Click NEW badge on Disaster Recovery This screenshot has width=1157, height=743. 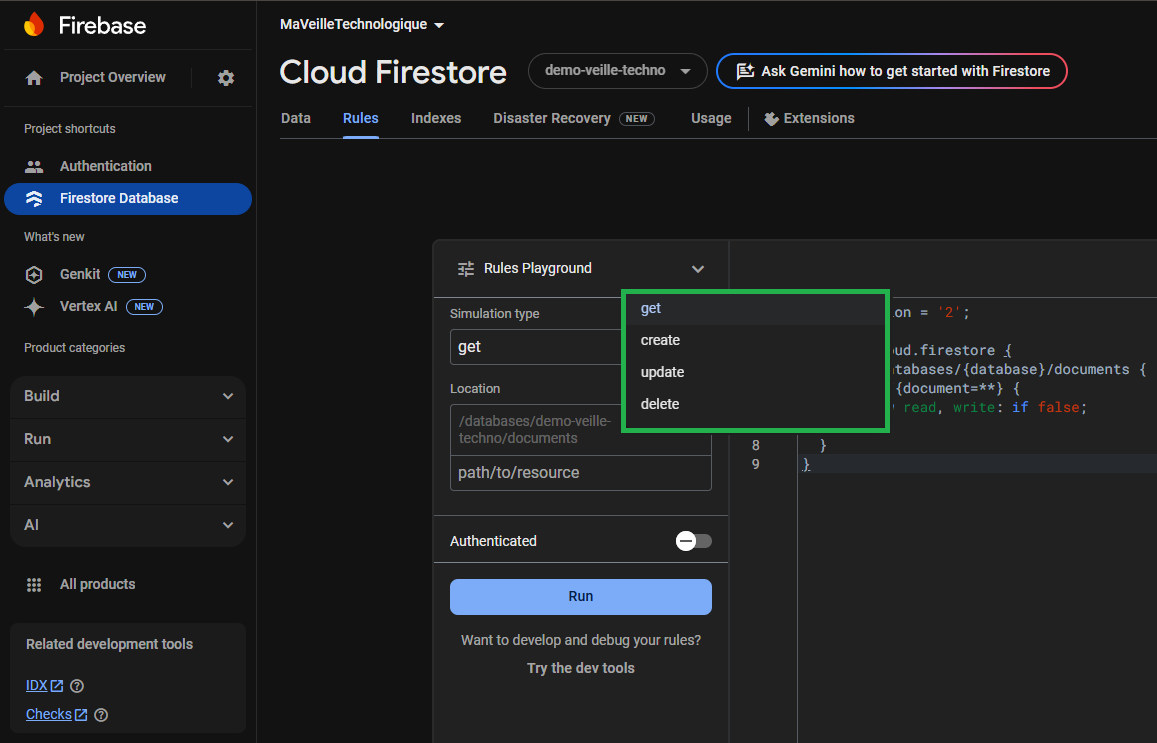coord(637,119)
